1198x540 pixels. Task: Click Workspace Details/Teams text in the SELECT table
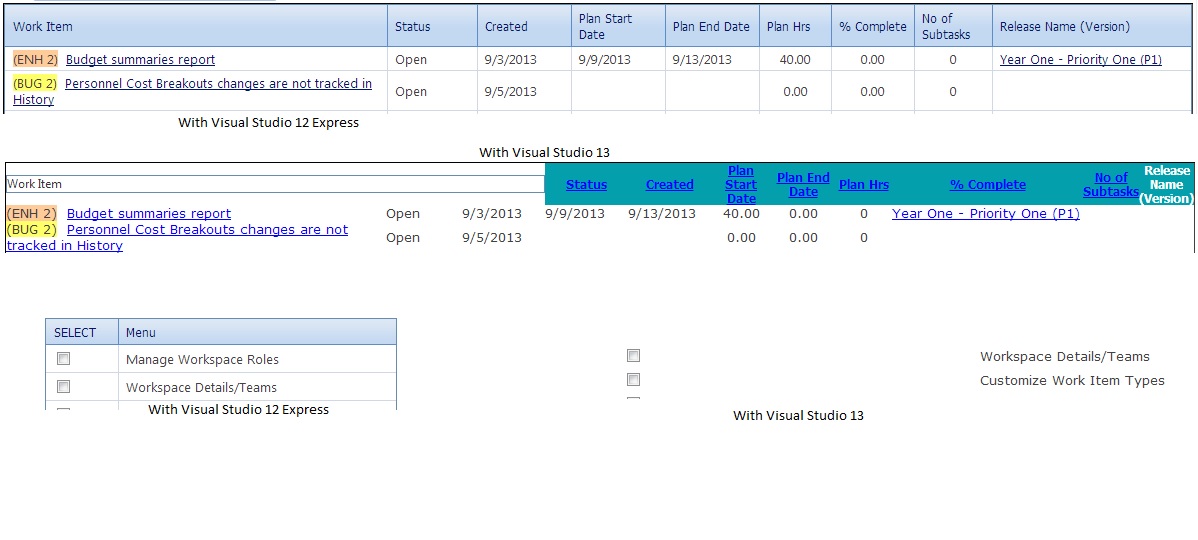coord(202,387)
